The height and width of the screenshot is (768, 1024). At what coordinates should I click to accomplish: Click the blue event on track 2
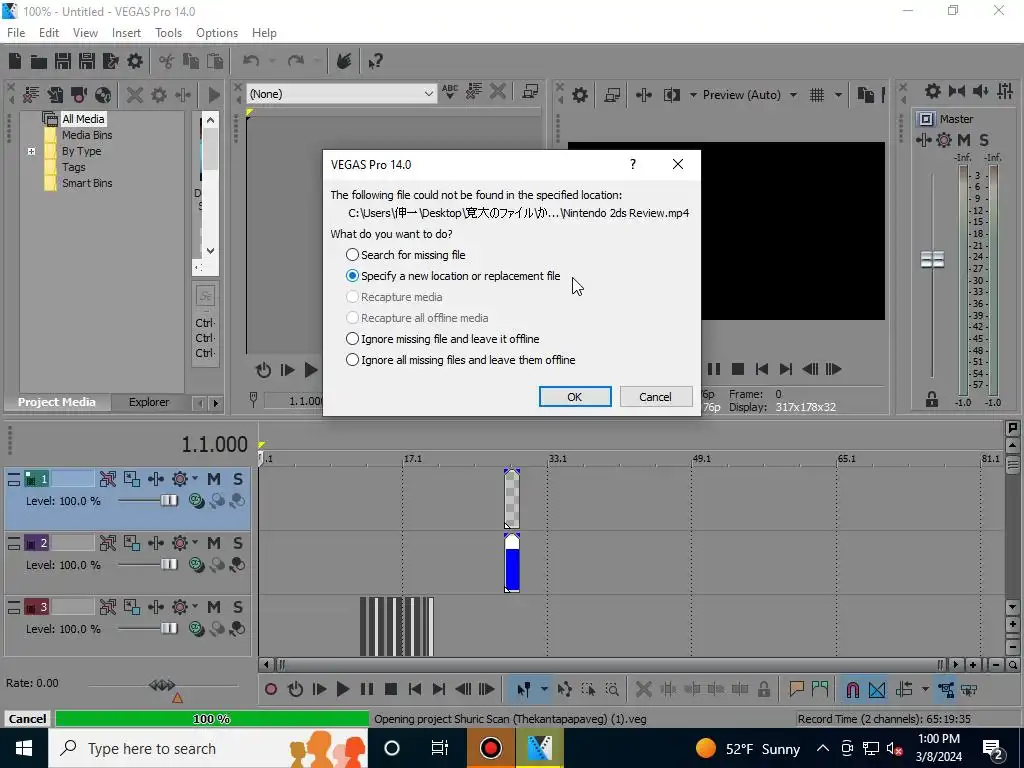[512, 563]
